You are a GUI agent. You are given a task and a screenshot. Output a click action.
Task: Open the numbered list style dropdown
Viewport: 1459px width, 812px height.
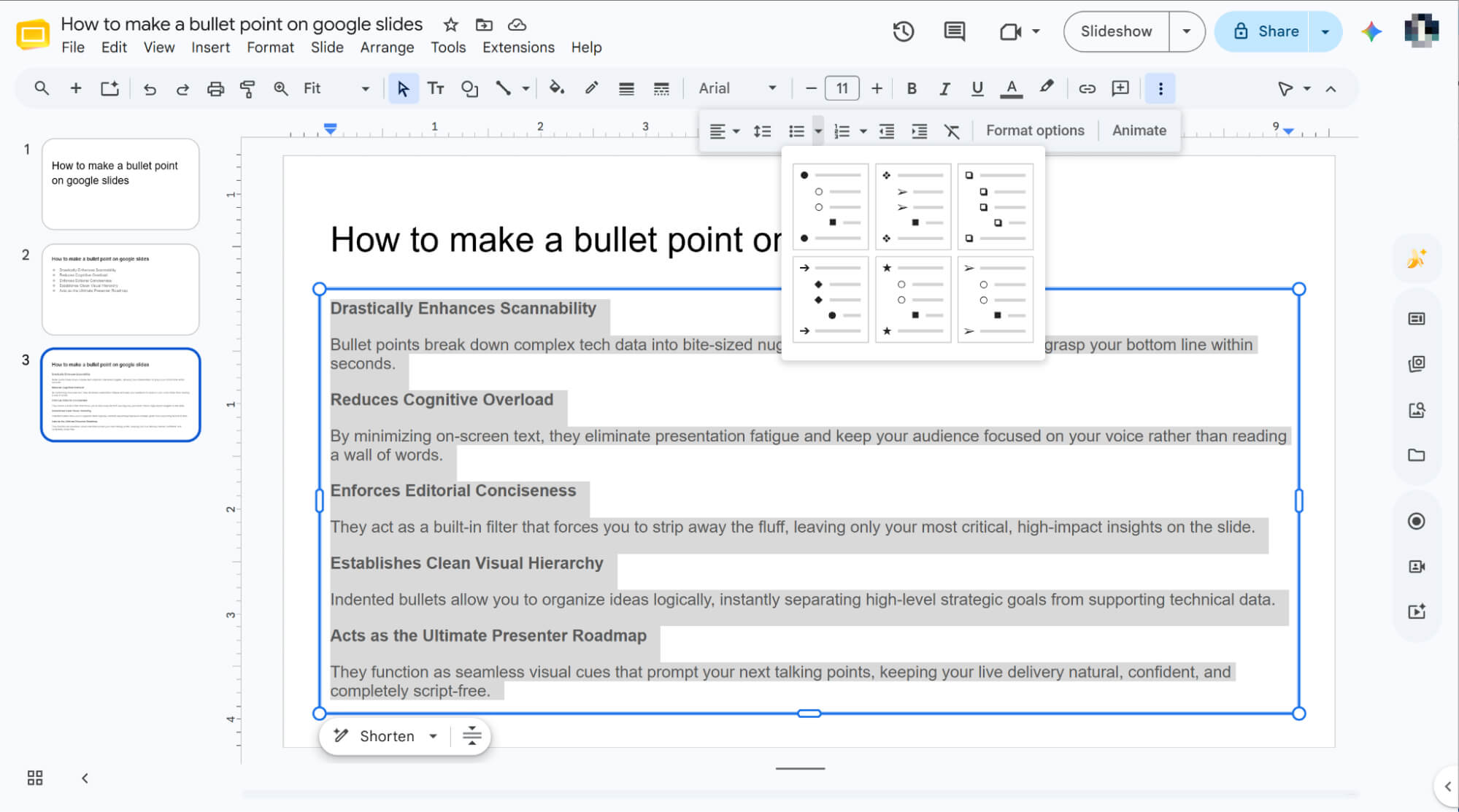click(x=863, y=131)
